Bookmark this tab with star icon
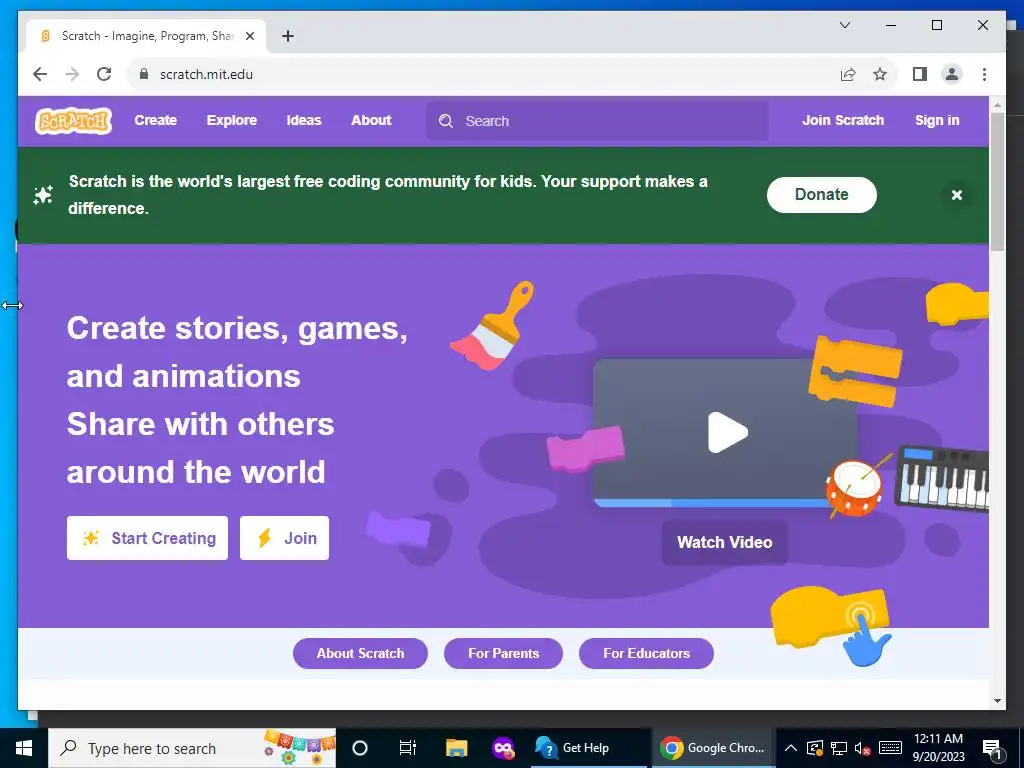The image size is (1024, 768). pyautogui.click(x=880, y=74)
